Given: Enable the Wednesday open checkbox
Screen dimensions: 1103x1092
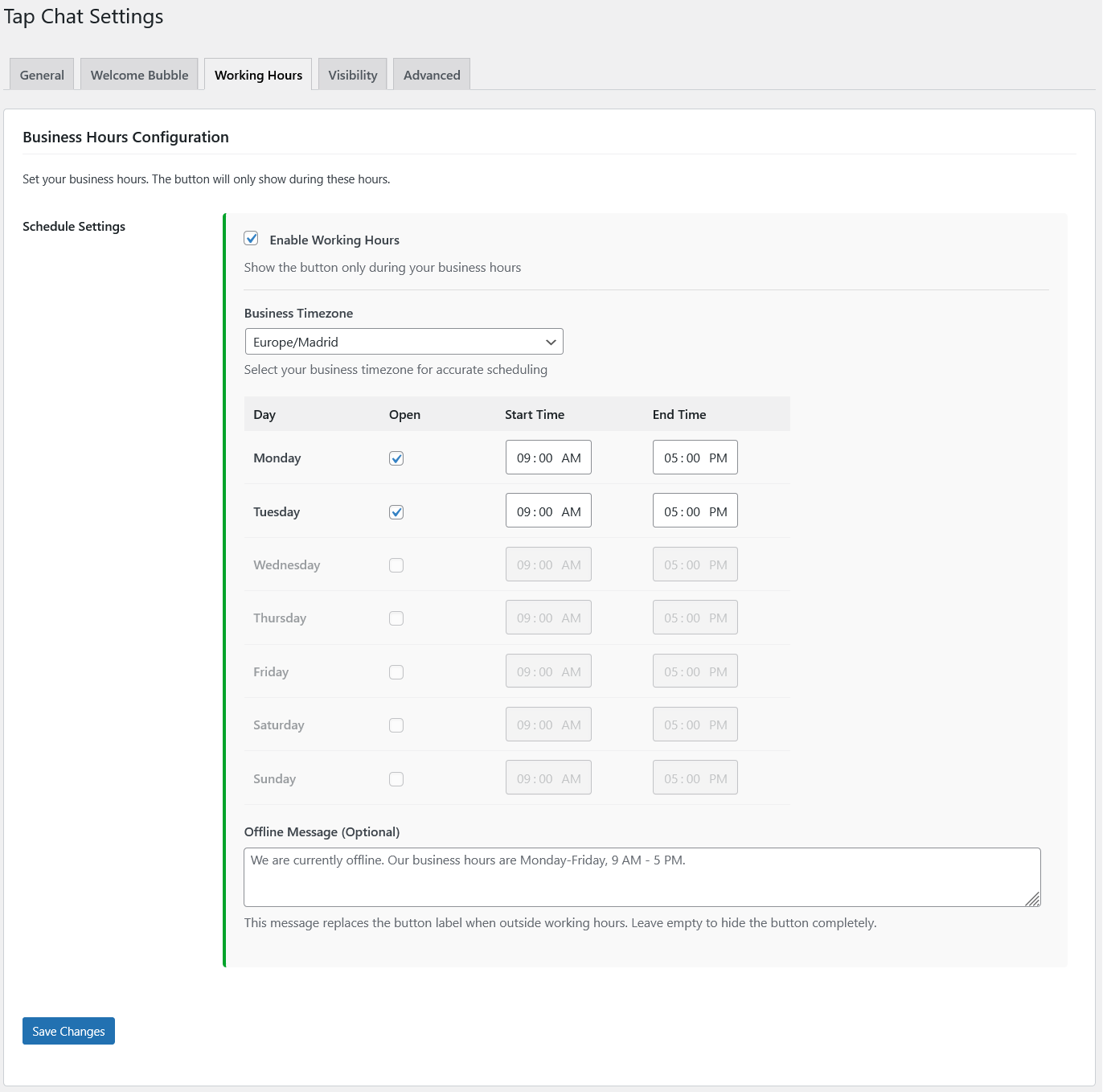Looking at the screenshot, I should (x=396, y=564).
